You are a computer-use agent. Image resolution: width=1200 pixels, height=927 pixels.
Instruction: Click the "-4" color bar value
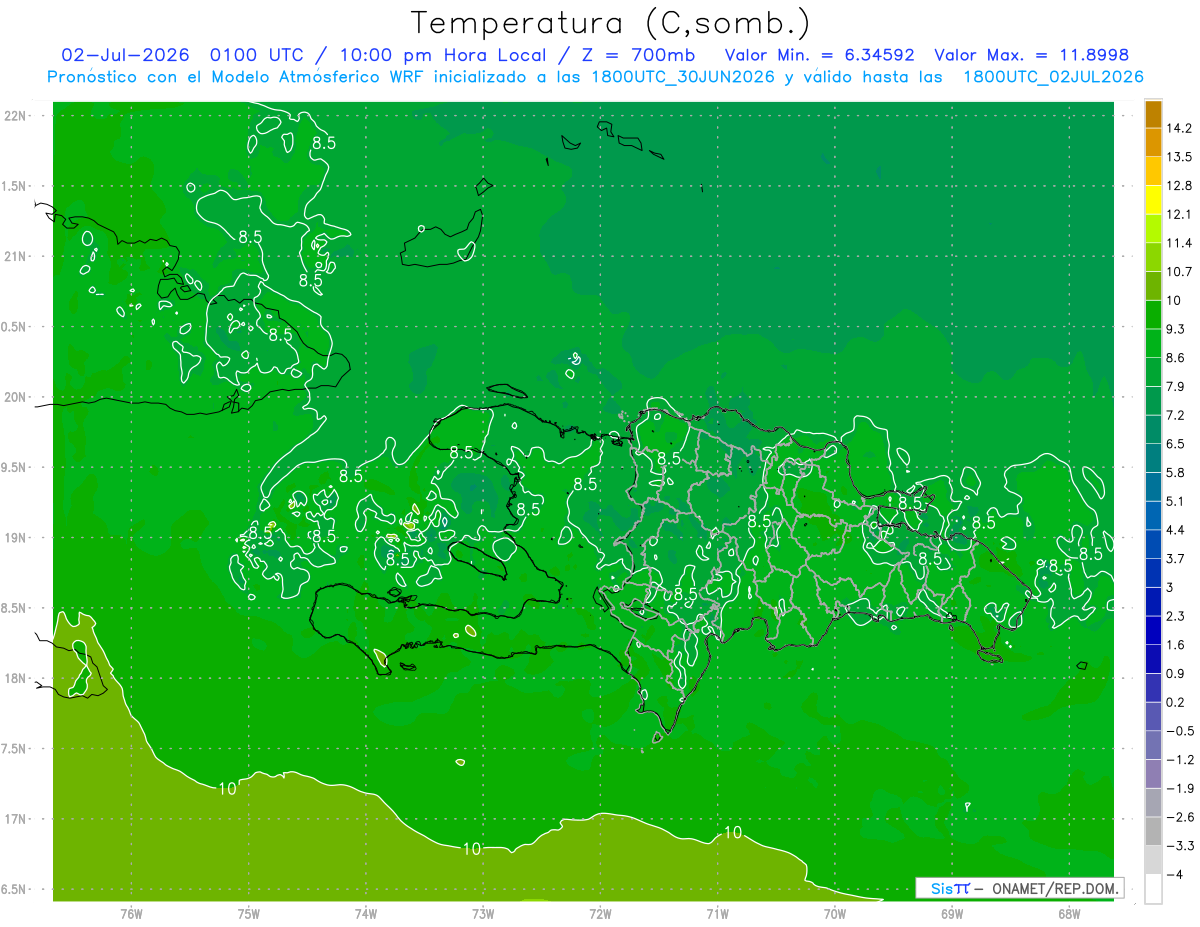tap(1176, 874)
